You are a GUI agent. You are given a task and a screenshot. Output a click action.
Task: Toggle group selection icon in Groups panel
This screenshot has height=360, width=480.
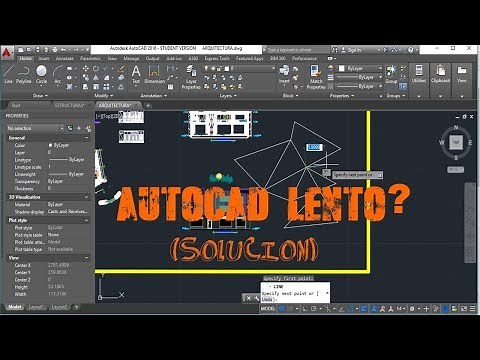pyautogui.click(x=403, y=87)
